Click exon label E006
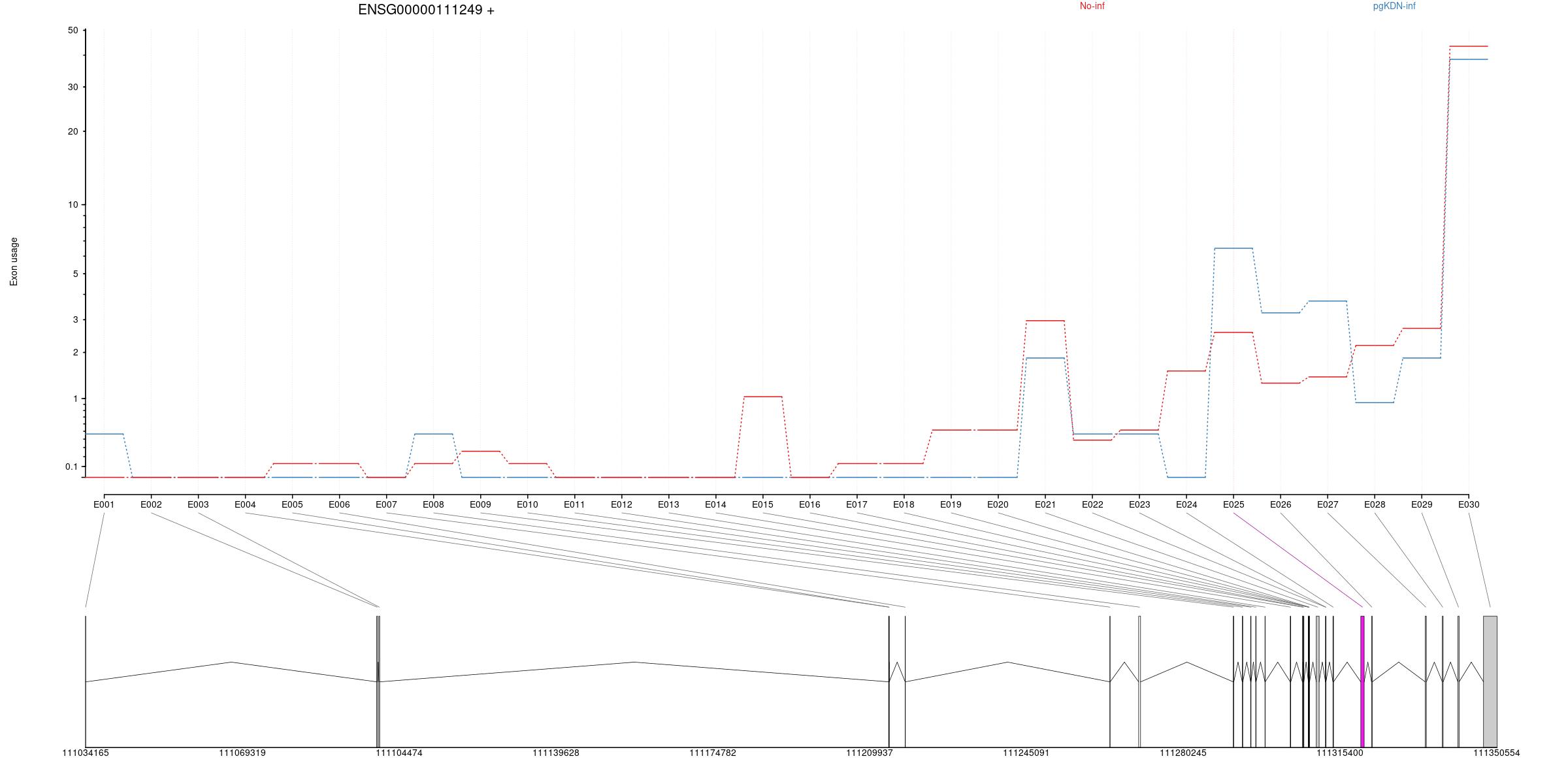 (339, 504)
